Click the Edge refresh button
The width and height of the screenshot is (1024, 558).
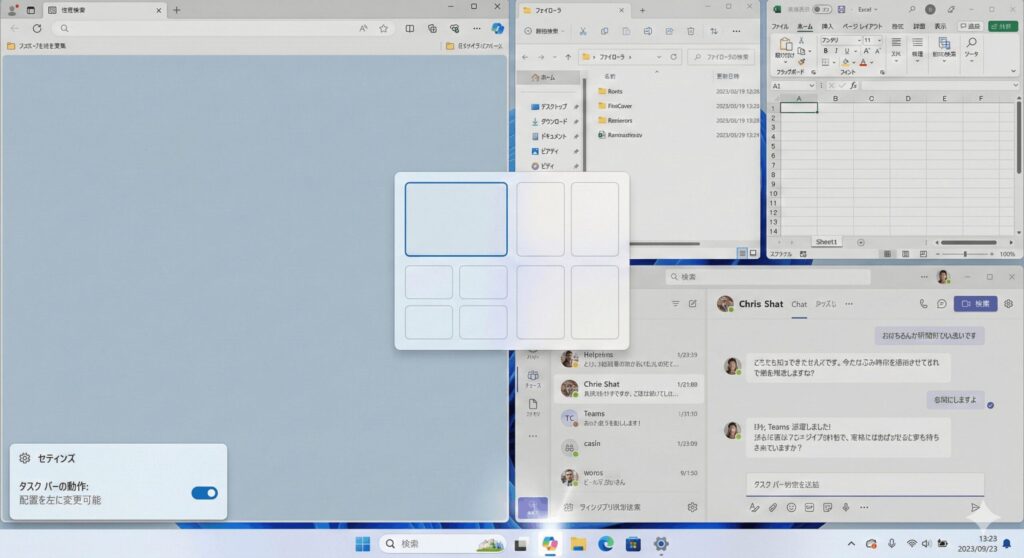point(37,29)
